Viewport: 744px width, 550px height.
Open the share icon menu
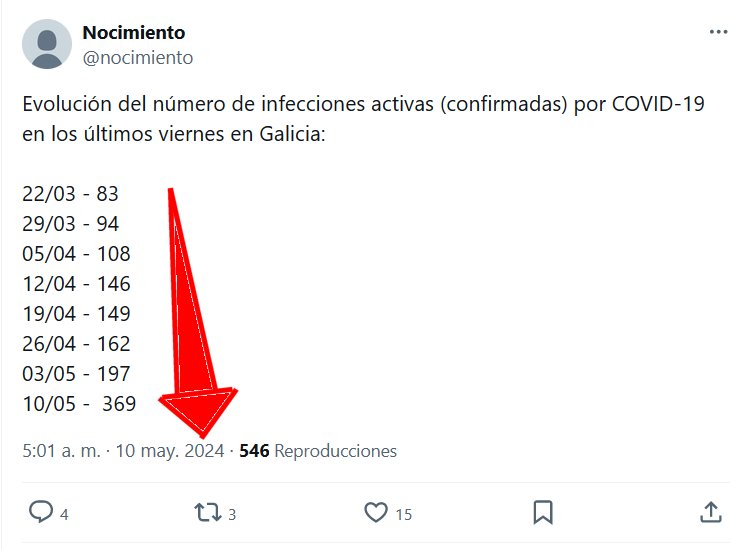pos(710,513)
